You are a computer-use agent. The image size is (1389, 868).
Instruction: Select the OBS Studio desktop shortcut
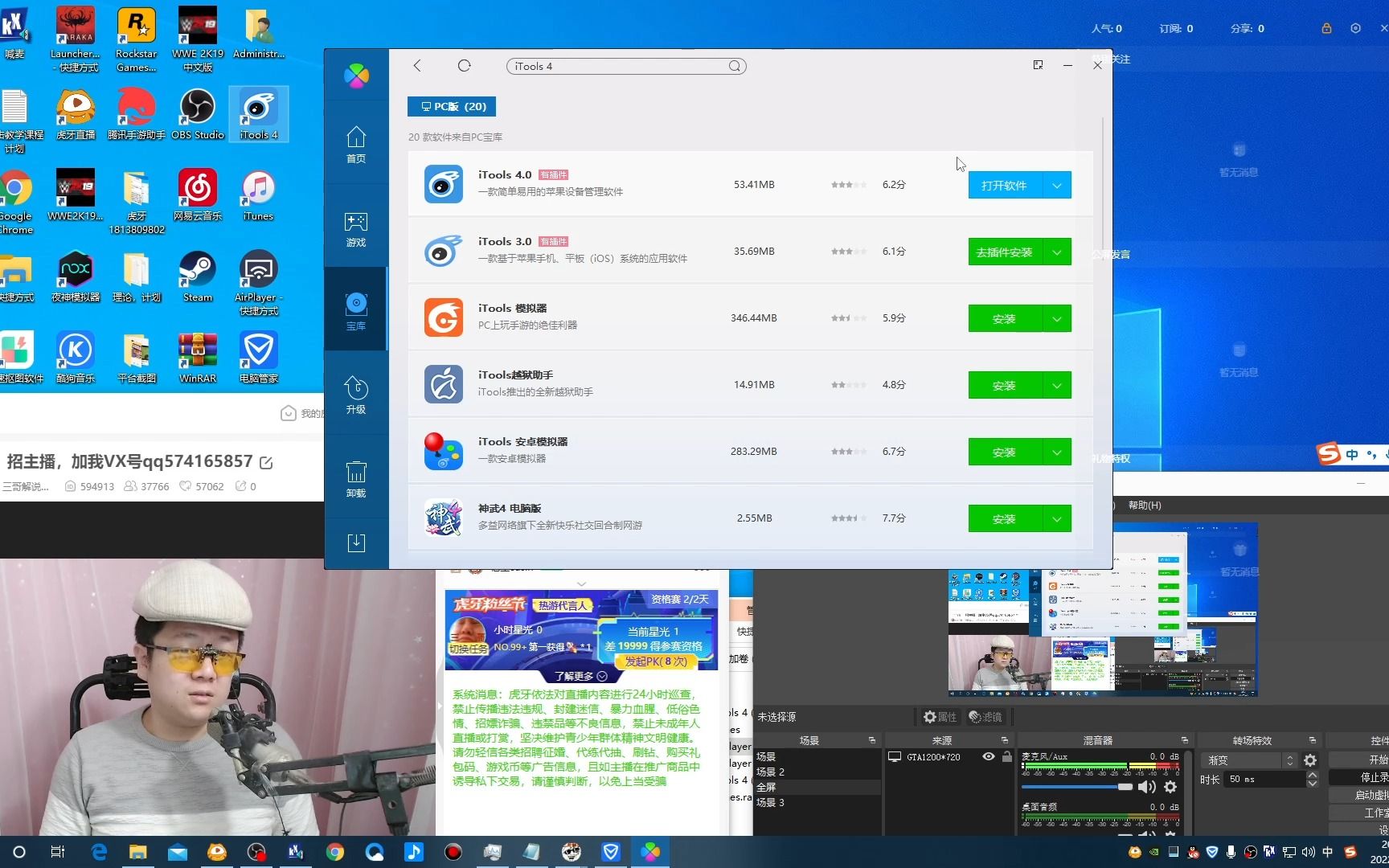pos(198,115)
